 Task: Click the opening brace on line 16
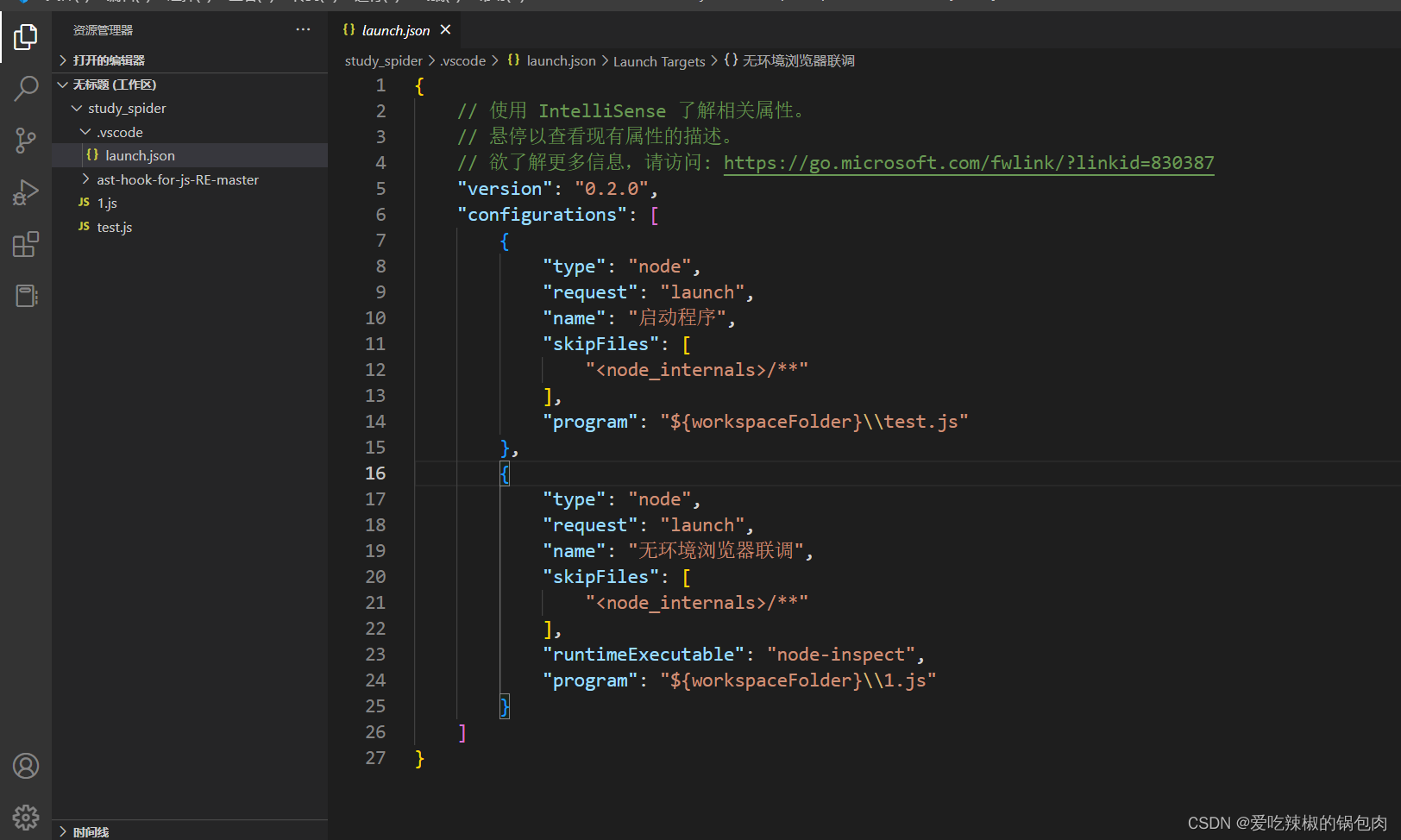coord(505,473)
